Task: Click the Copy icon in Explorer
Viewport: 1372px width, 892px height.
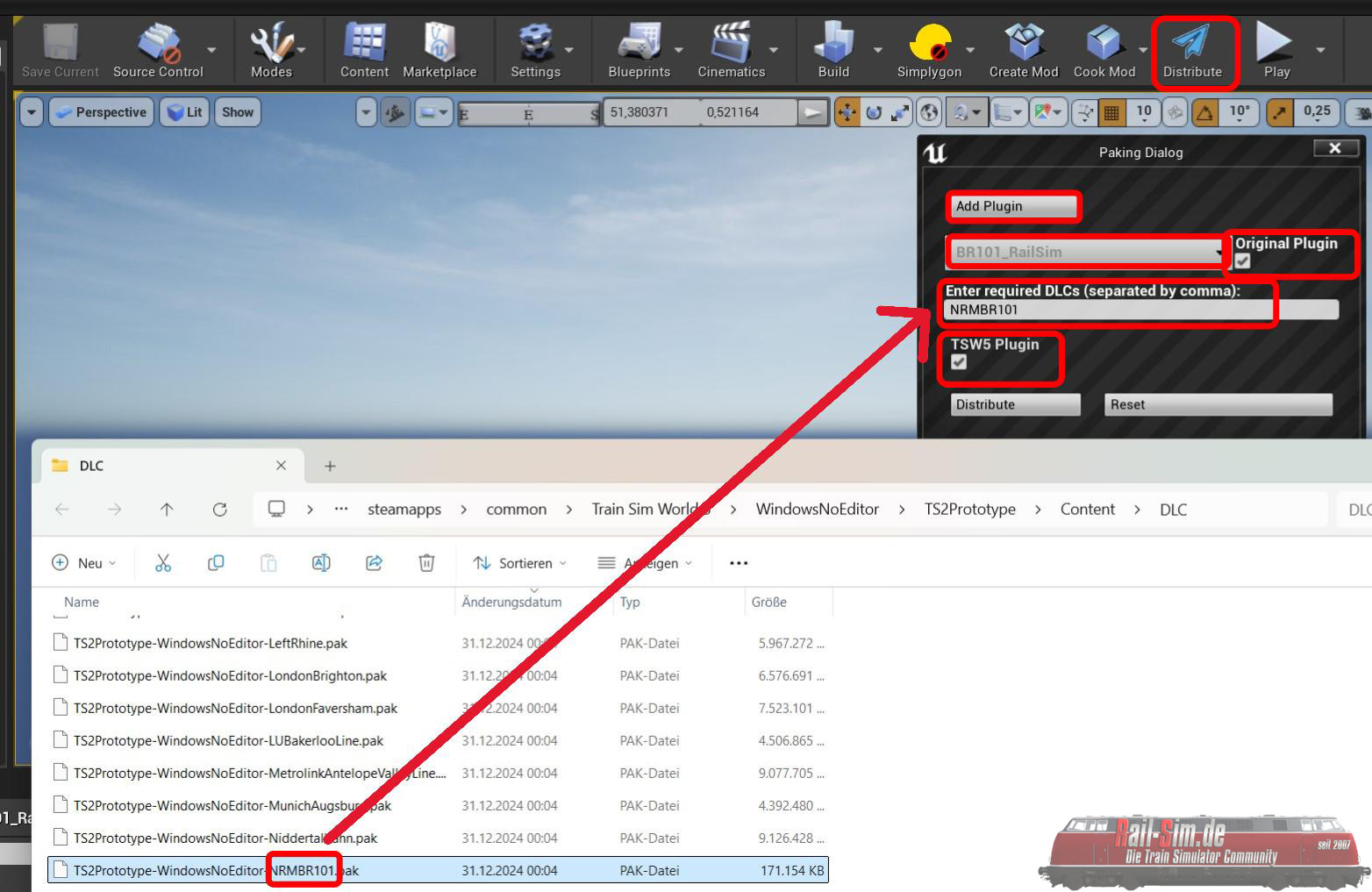Action: tap(216, 563)
